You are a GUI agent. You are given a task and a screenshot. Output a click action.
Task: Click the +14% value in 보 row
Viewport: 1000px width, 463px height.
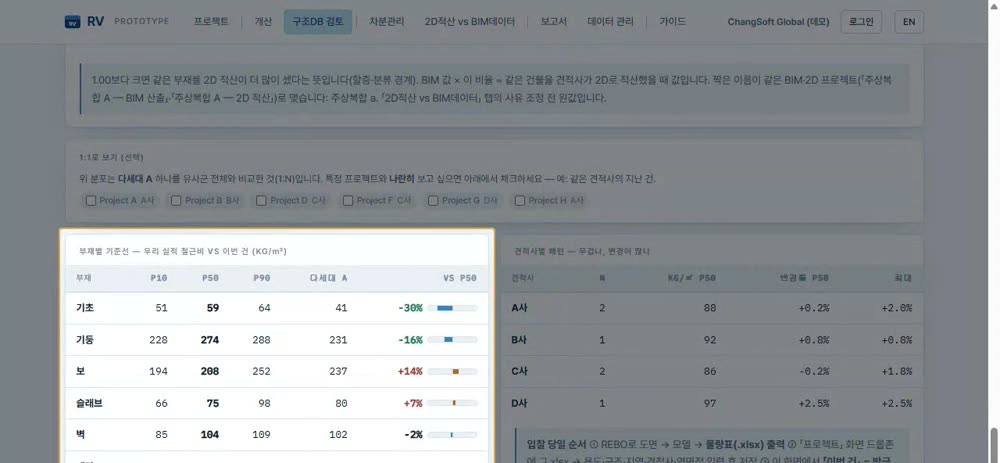[410, 371]
